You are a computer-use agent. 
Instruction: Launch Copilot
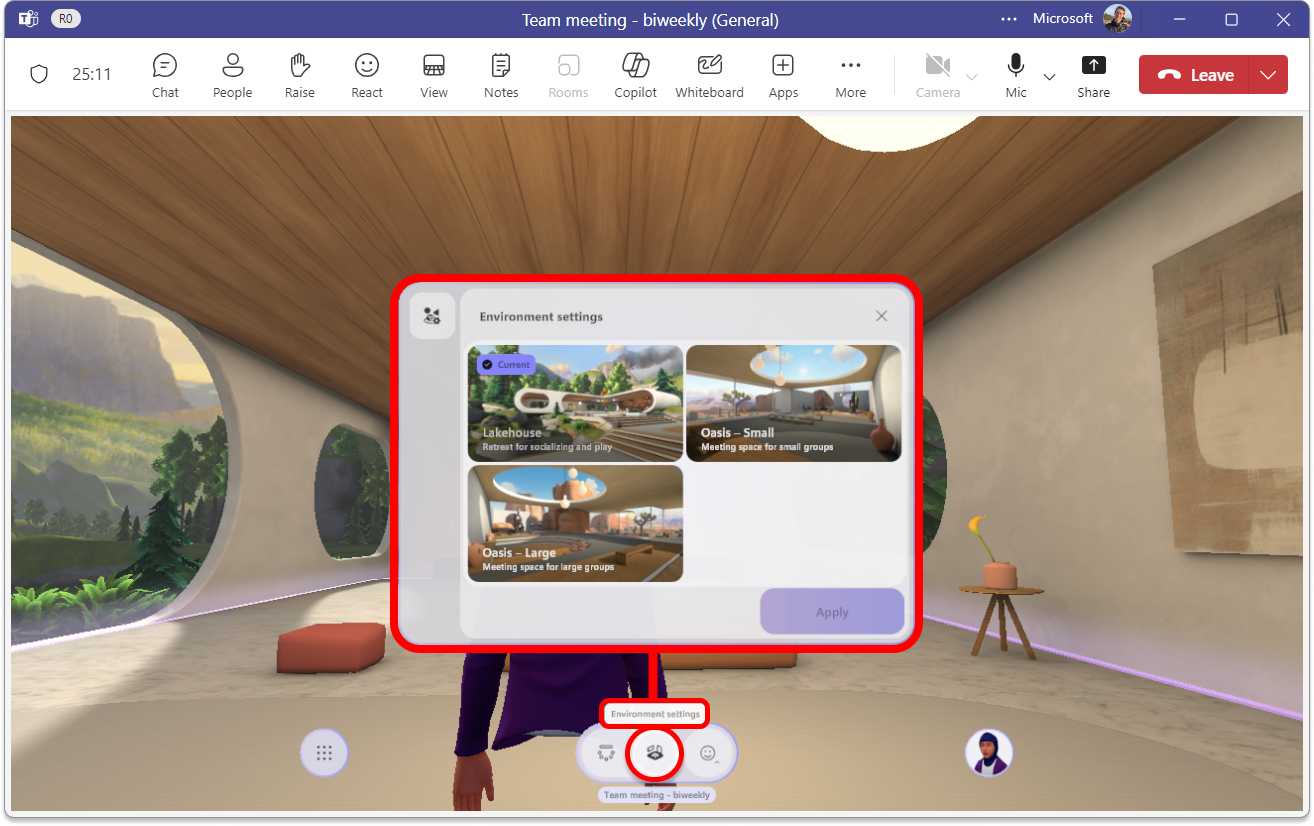point(635,74)
